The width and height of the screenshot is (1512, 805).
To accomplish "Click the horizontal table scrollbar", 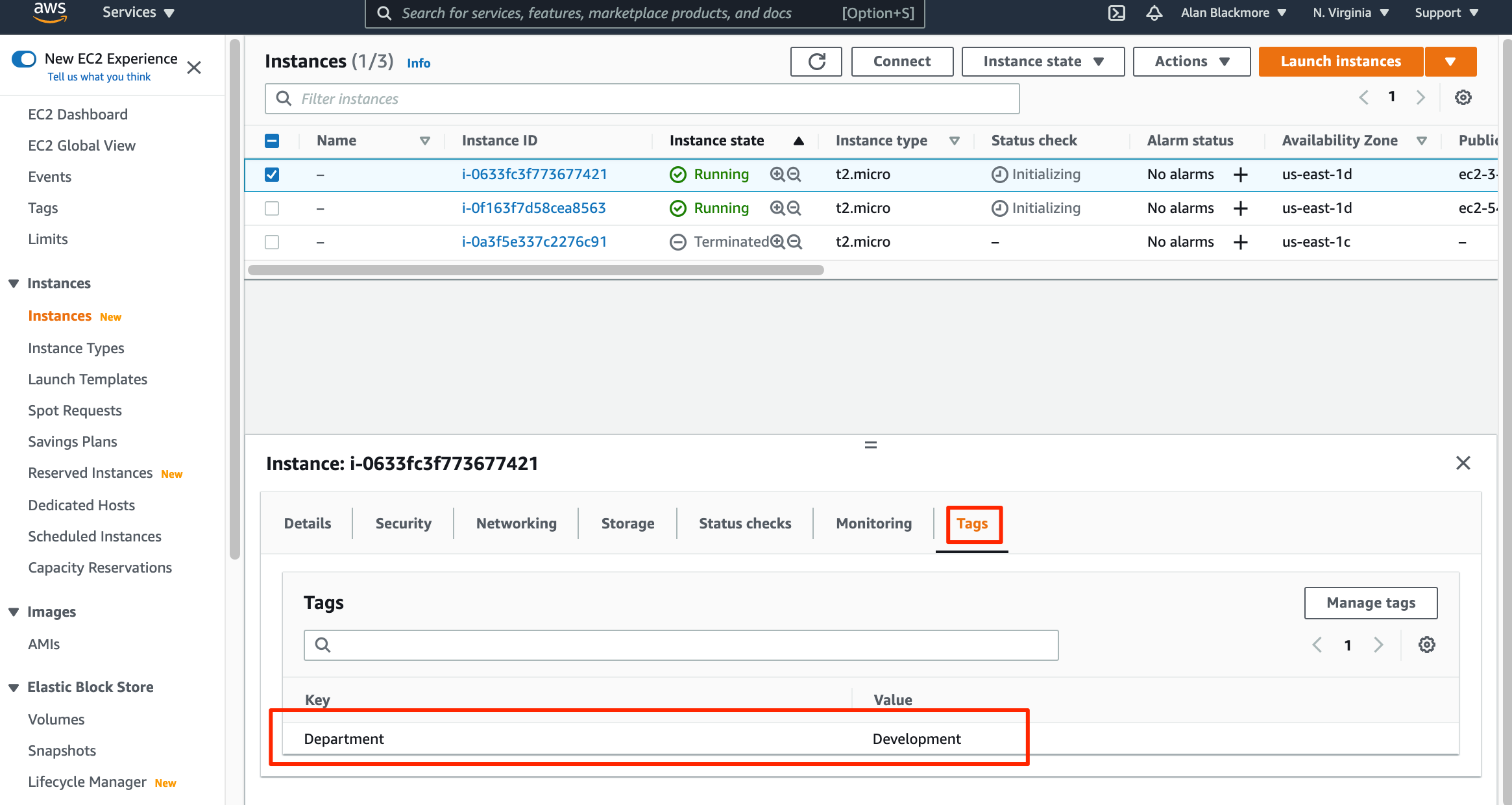I will coord(535,270).
